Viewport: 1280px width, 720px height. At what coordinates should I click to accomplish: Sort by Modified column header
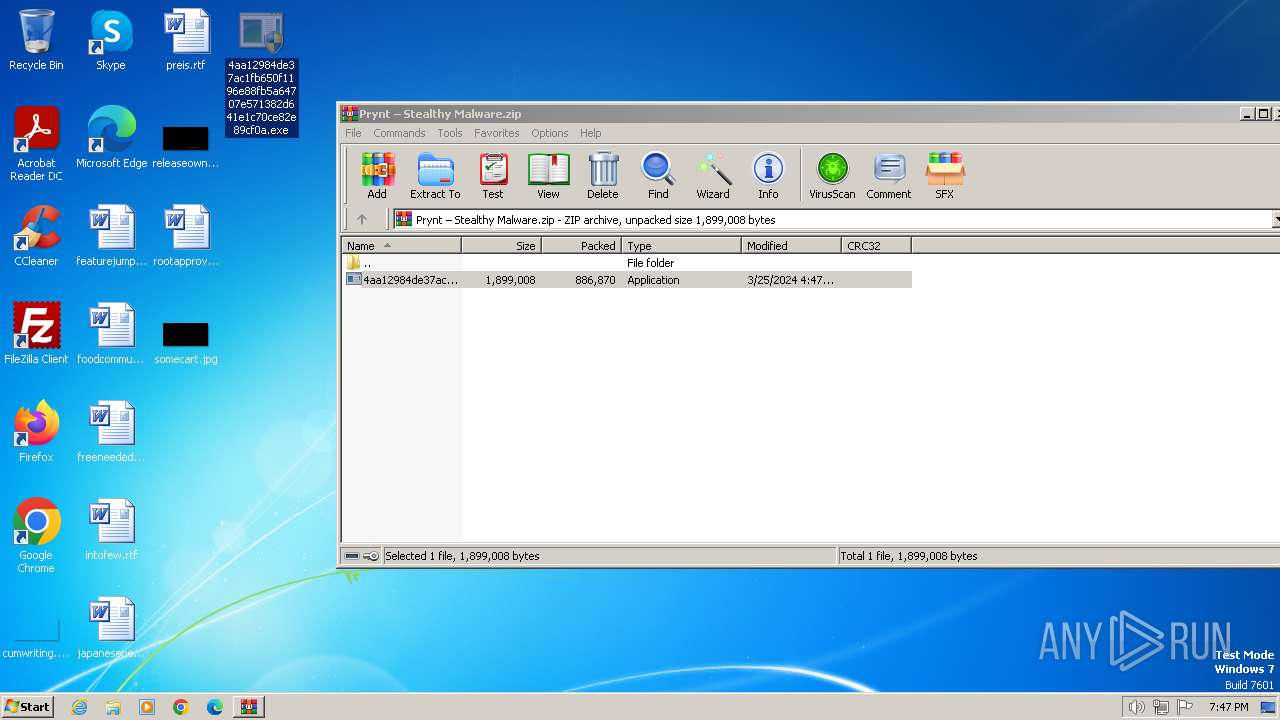[792, 245]
